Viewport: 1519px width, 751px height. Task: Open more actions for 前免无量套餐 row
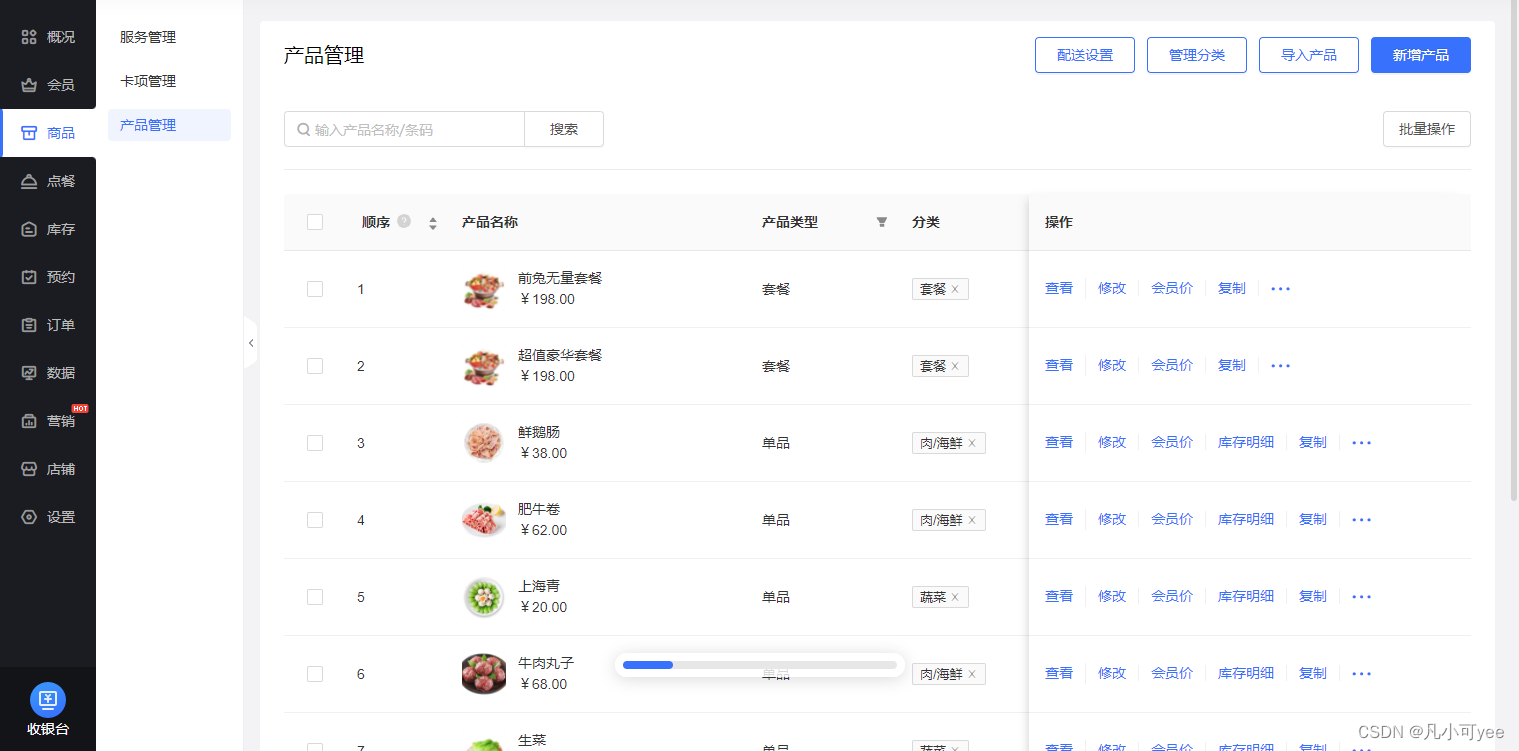pos(1280,289)
